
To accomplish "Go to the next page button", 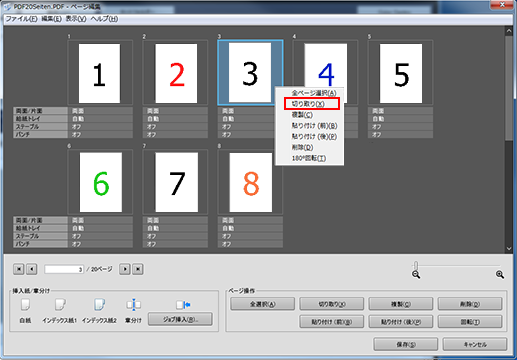I will point(125,269).
